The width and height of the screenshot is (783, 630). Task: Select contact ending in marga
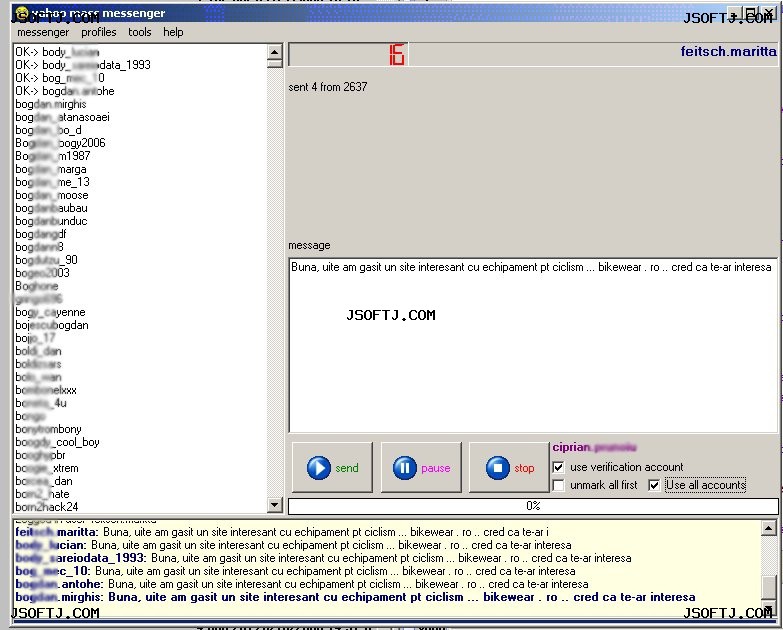(x=51, y=169)
